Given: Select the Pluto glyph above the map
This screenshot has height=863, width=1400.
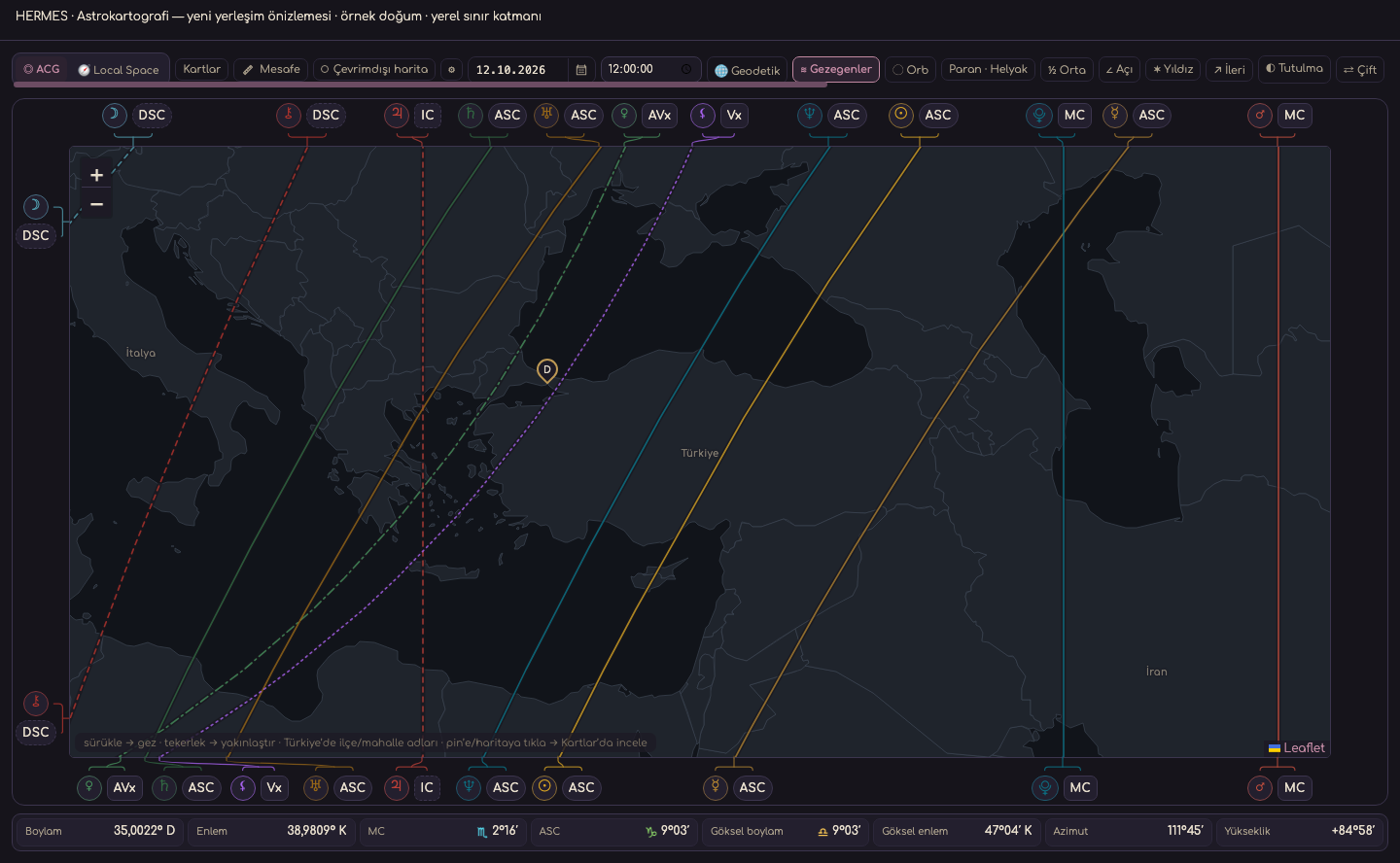Looking at the screenshot, I should click(x=1039, y=115).
